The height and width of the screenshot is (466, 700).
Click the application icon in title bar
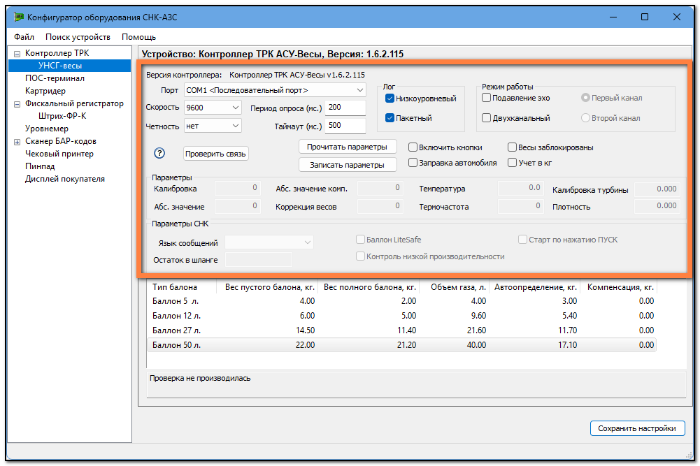click(x=18, y=17)
